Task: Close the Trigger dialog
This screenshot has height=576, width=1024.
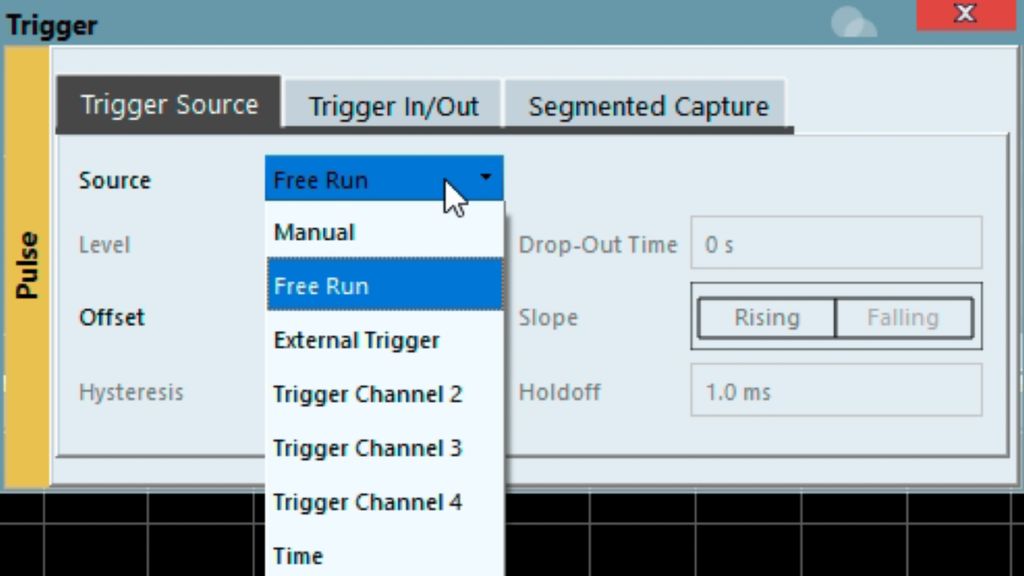Action: click(964, 15)
